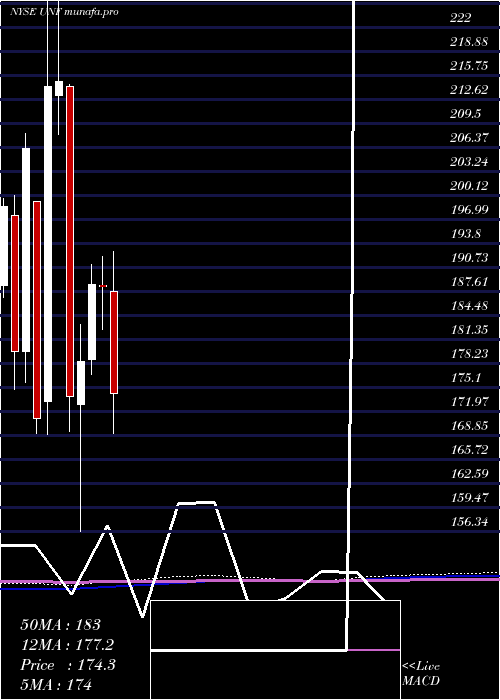Viewport: 500px width, 700px height.
Task: Click the 215.75 price axis label
Action: 469,66
